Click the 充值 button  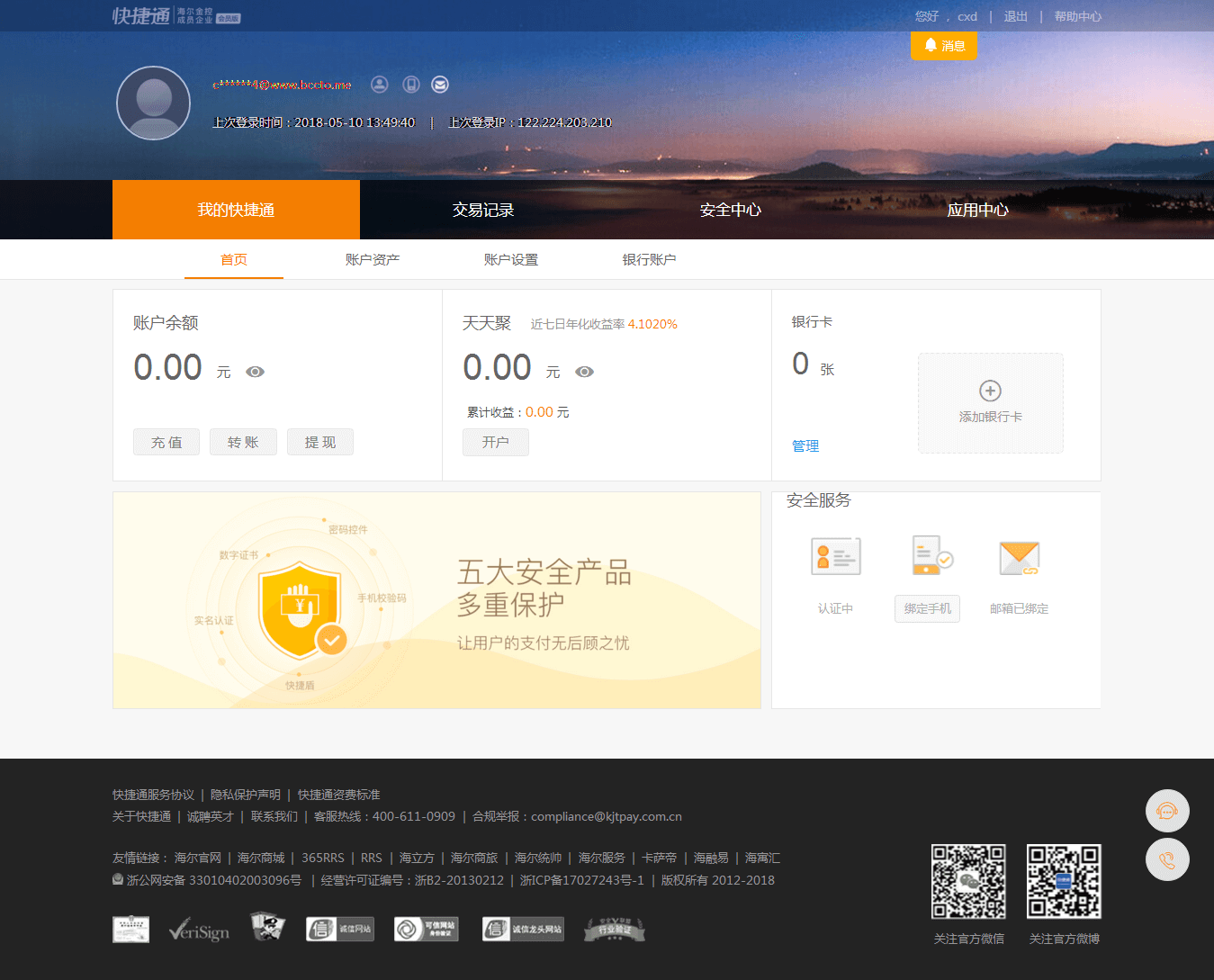166,442
